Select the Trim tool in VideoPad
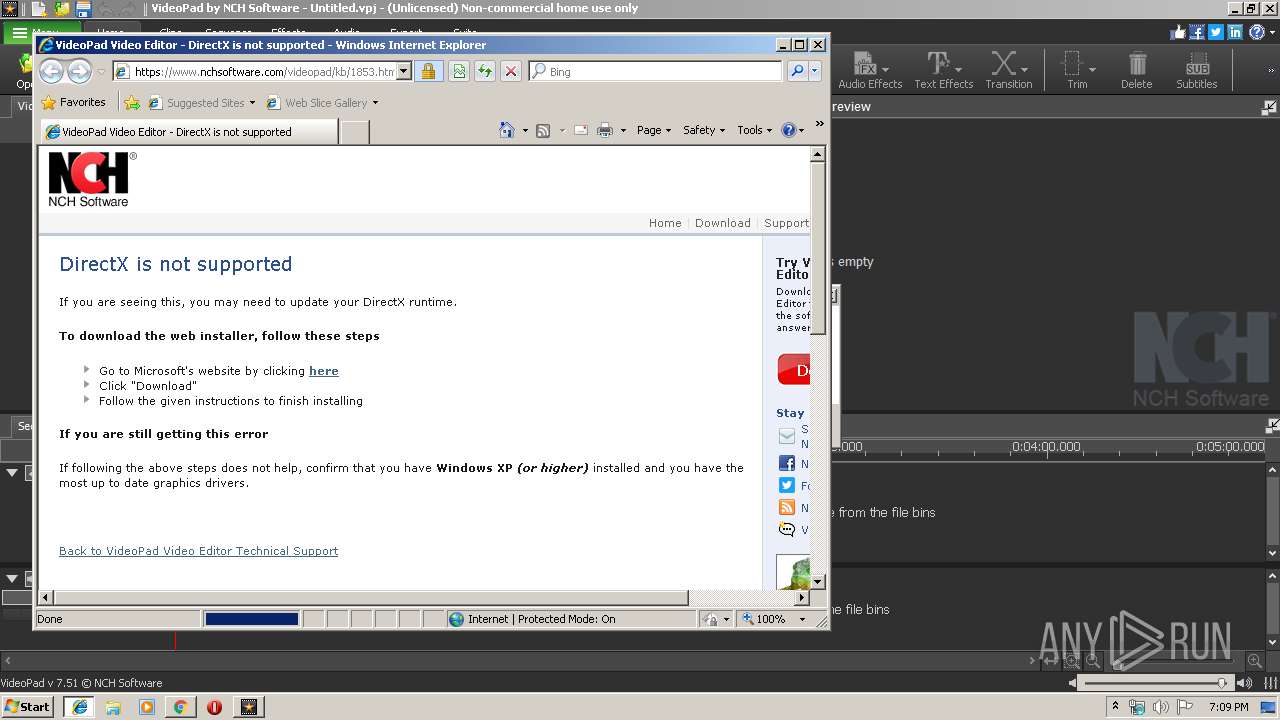This screenshot has width=1280, height=720. [x=1077, y=71]
